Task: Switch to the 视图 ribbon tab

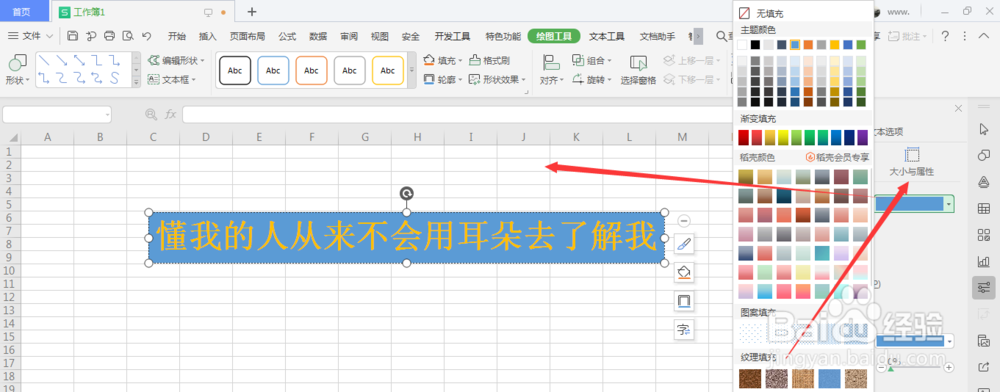Action: click(379, 36)
